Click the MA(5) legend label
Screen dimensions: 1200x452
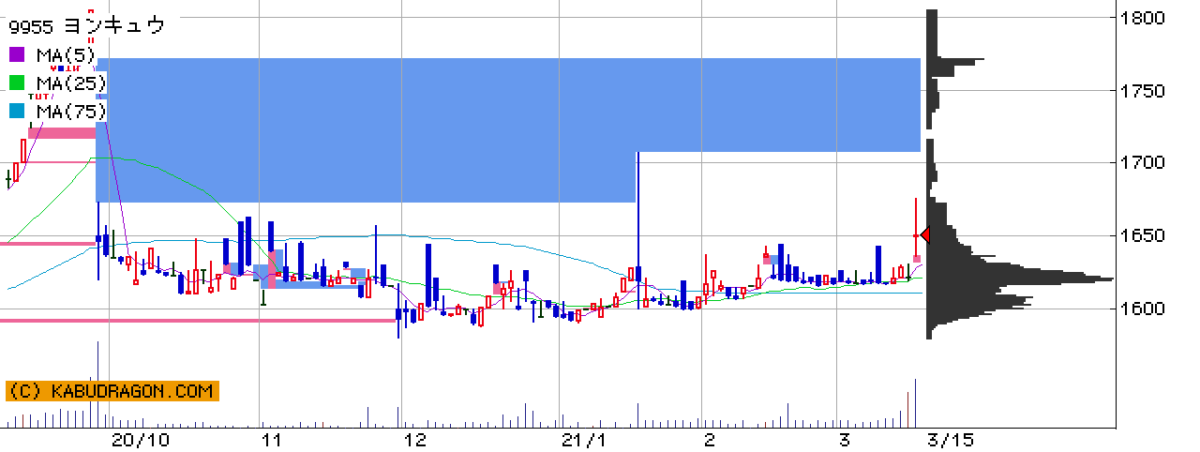tap(66, 54)
